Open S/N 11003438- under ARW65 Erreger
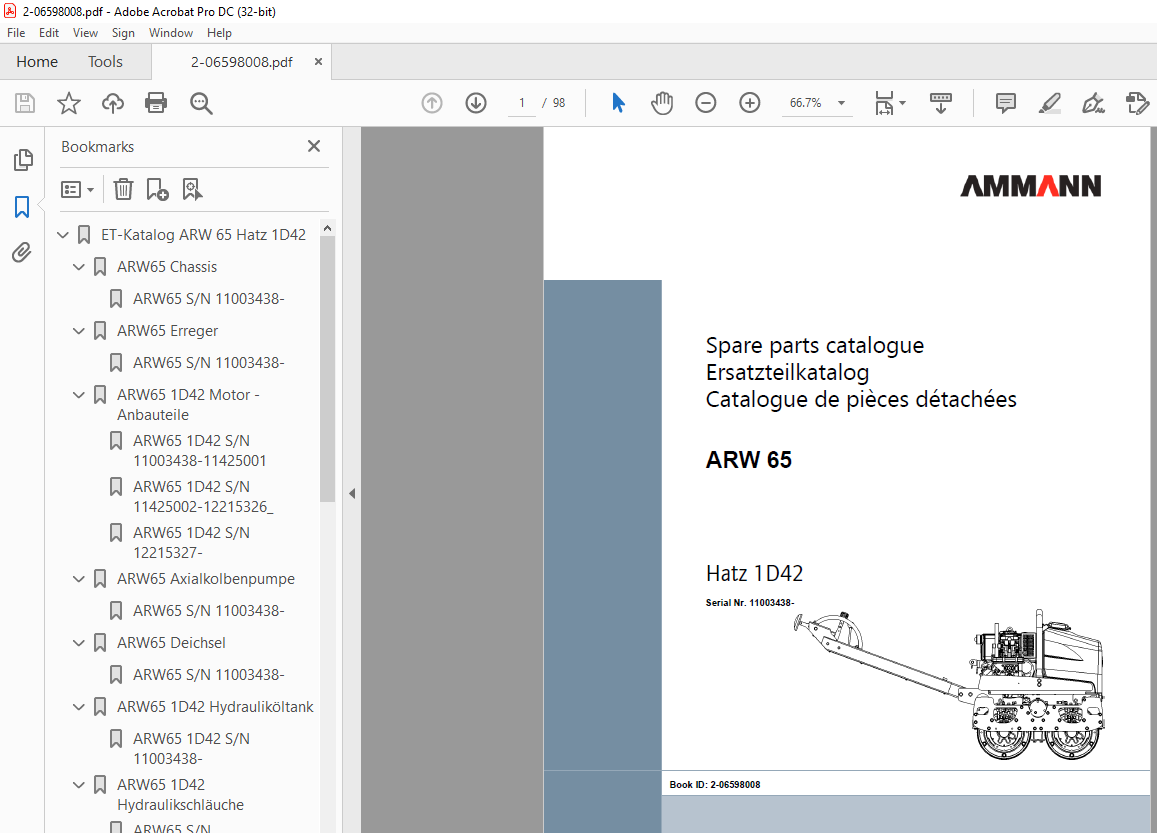This screenshot has width=1157, height=833. [208, 363]
